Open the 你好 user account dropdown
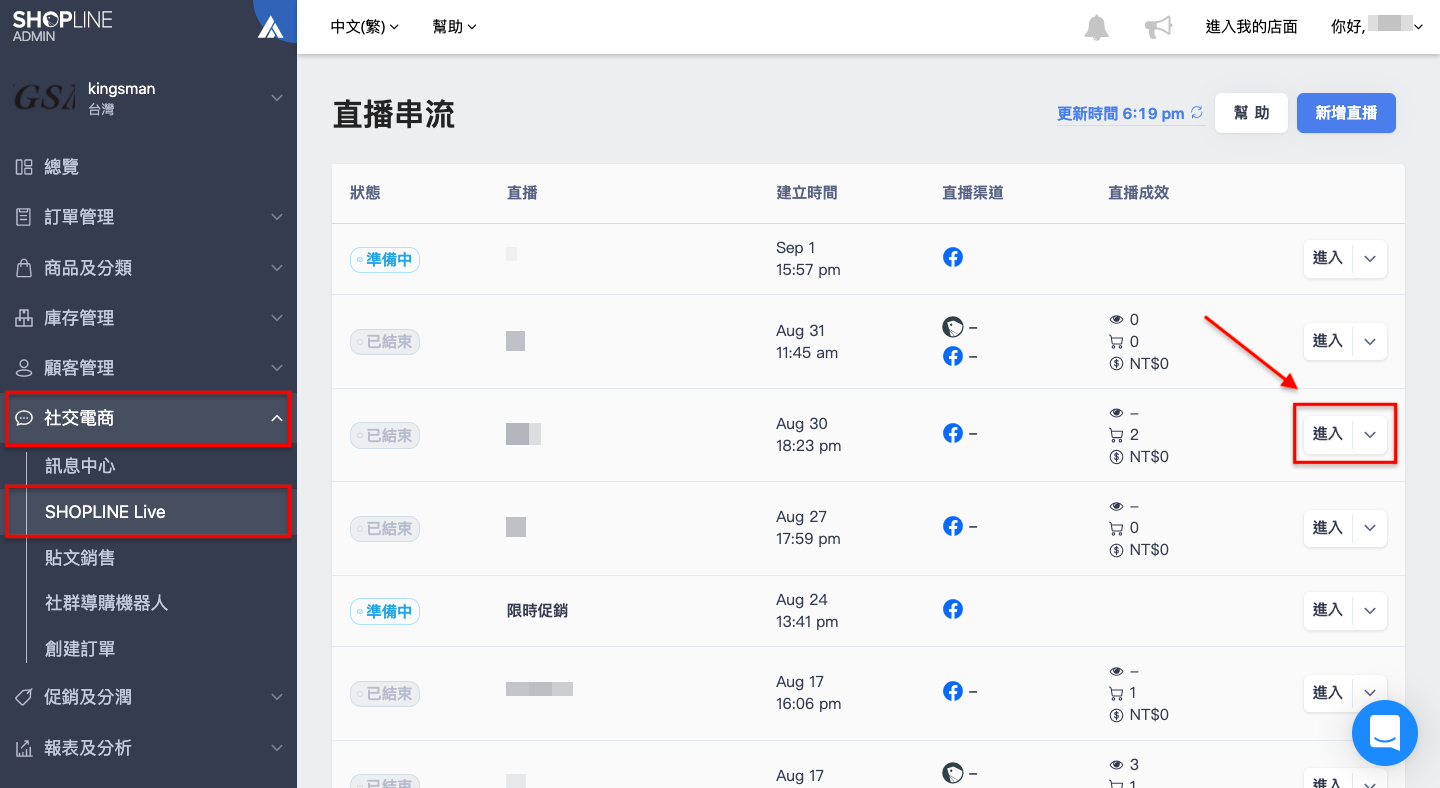Screen dimensions: 1440x788 pyautogui.click(x=1377, y=27)
